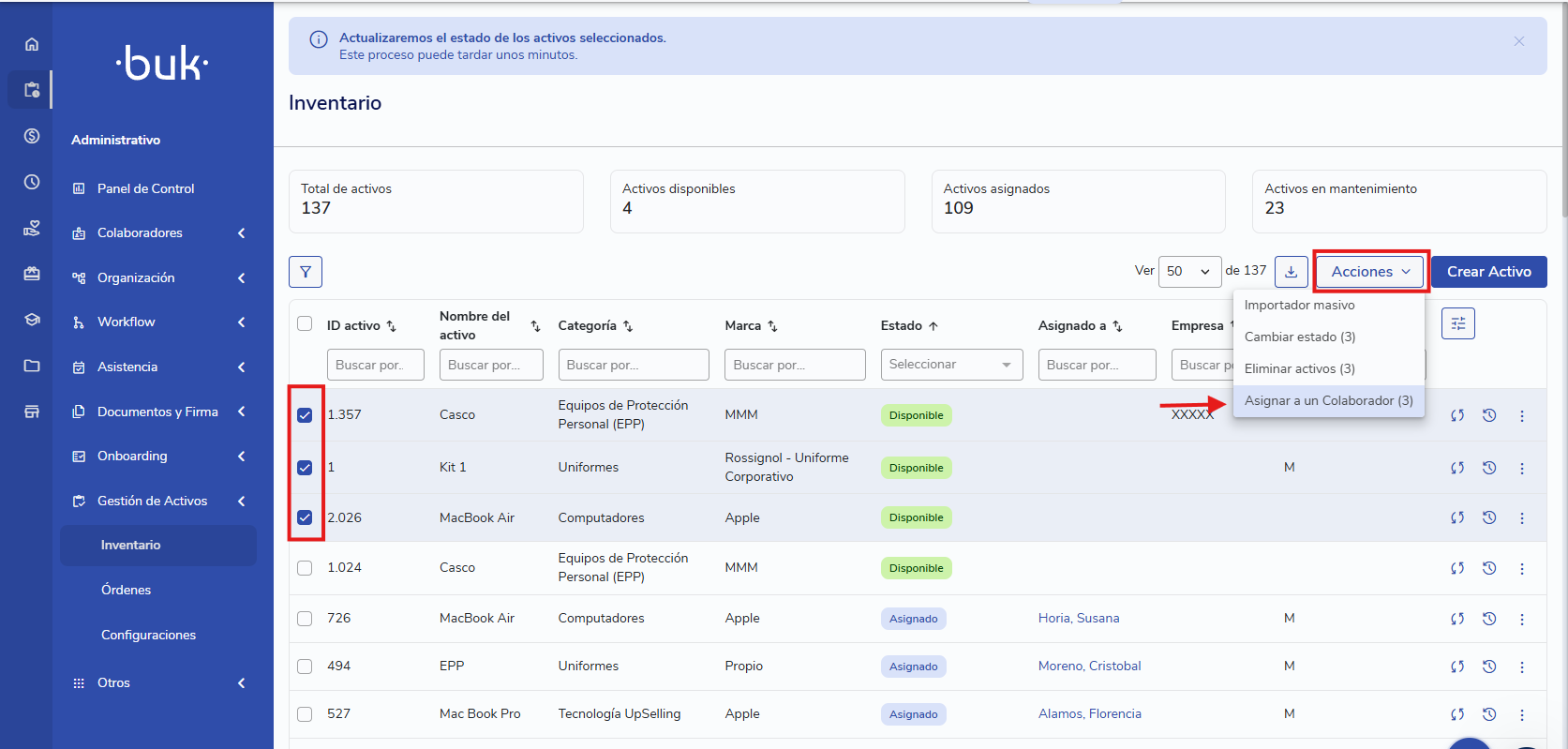Click home icon in left rail

pyautogui.click(x=32, y=44)
